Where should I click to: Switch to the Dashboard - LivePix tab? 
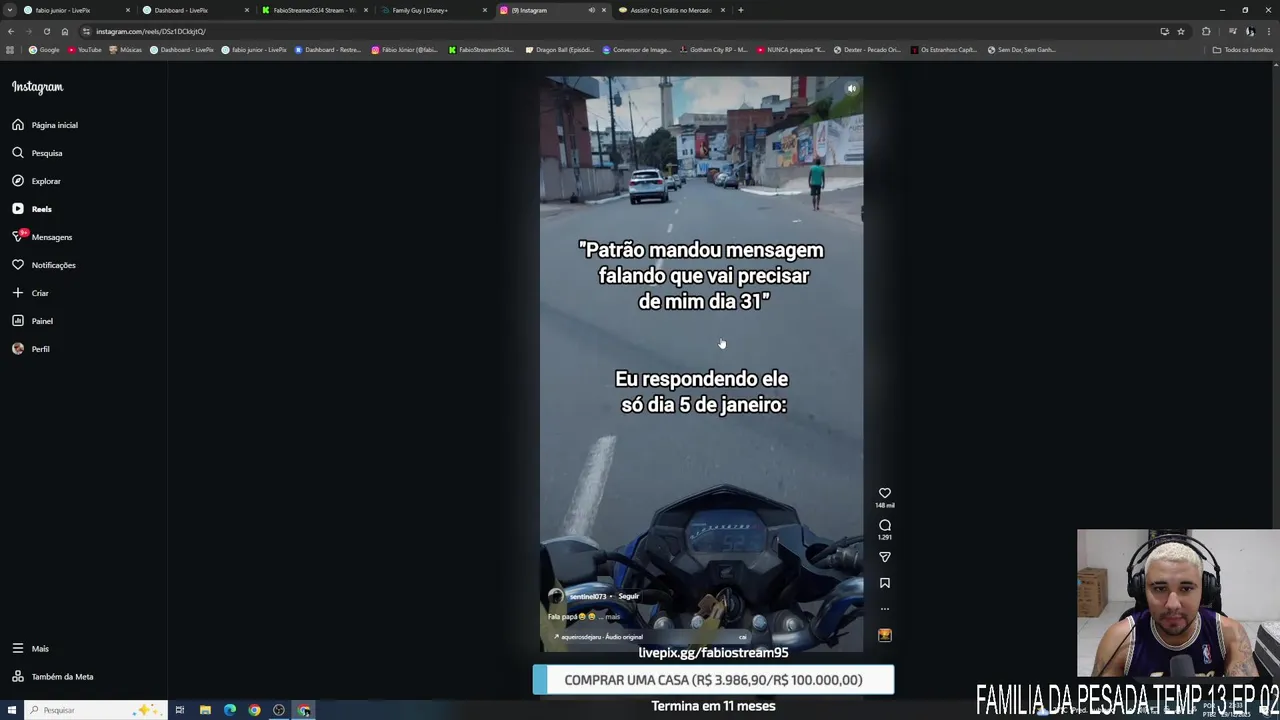[195, 10]
